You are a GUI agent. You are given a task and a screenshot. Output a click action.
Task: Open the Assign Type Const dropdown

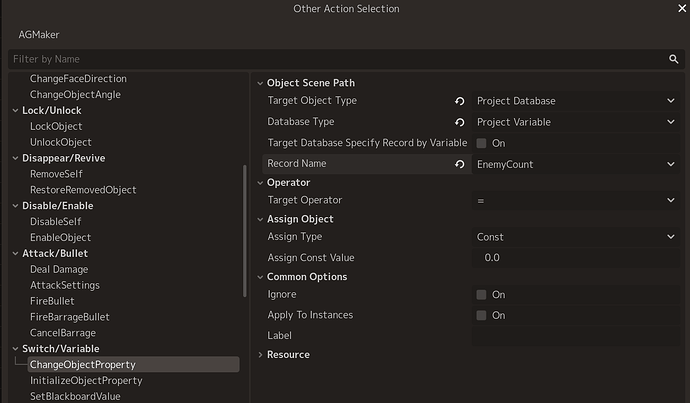point(576,237)
